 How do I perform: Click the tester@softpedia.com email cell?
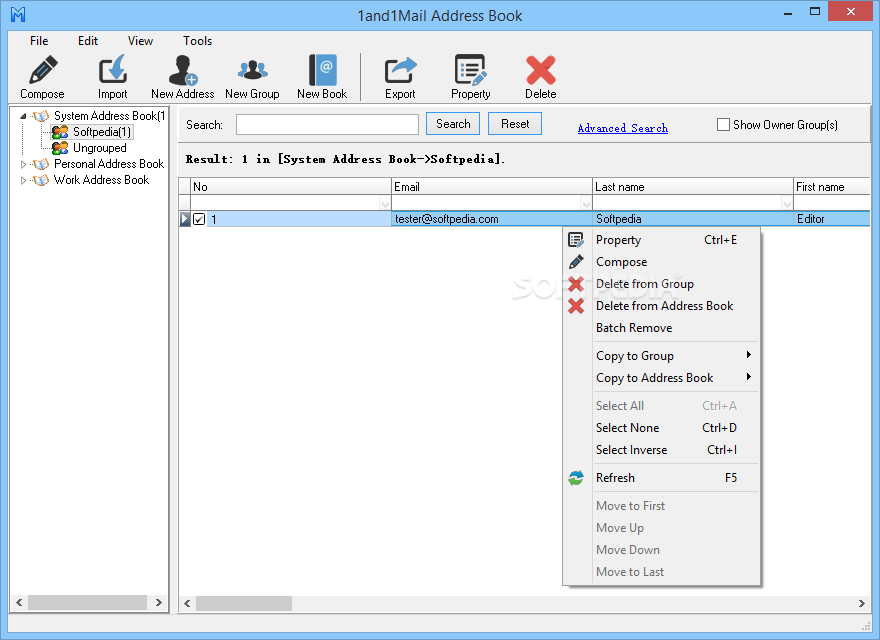coord(492,219)
